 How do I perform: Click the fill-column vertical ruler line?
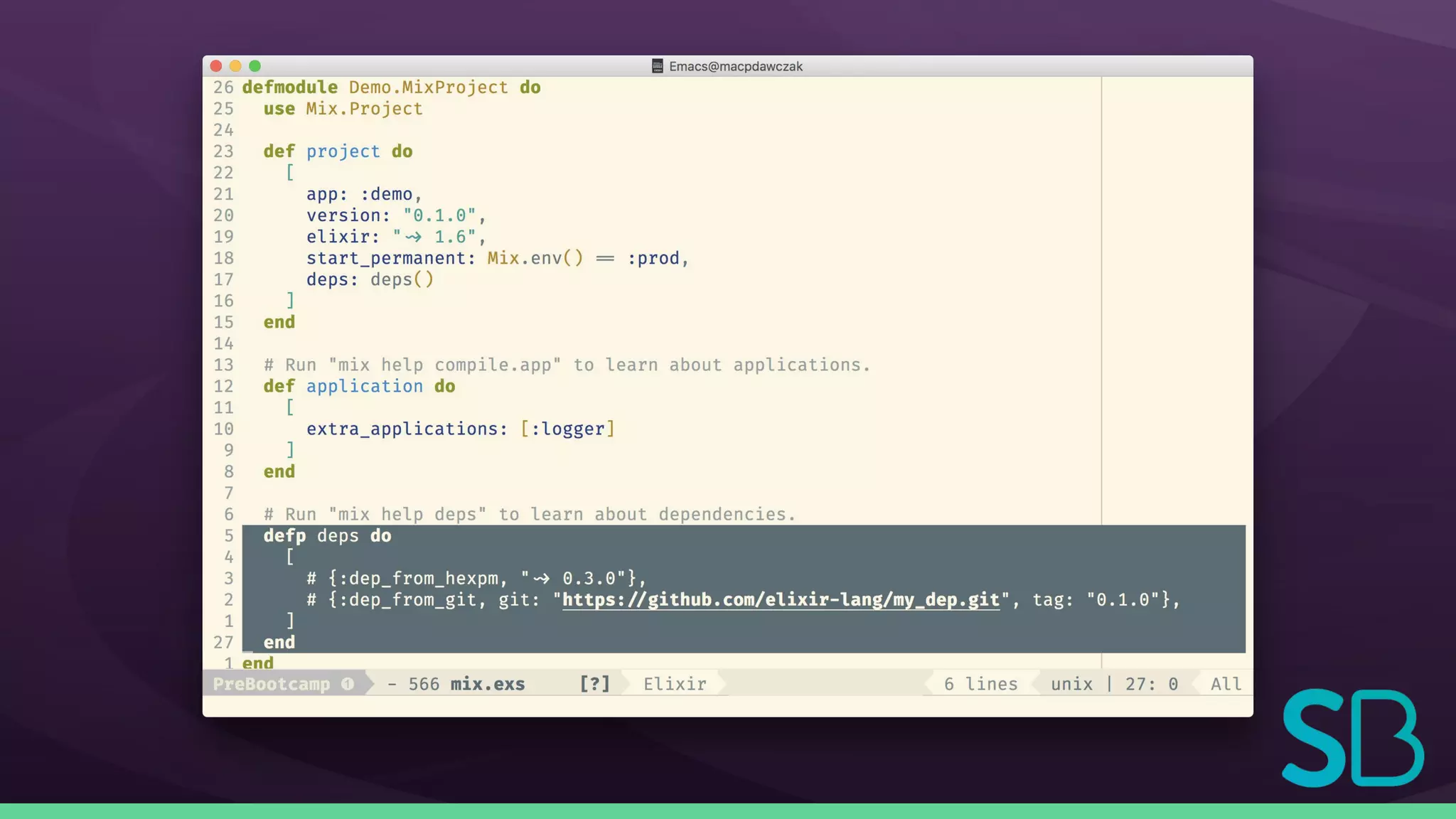coord(1101,284)
